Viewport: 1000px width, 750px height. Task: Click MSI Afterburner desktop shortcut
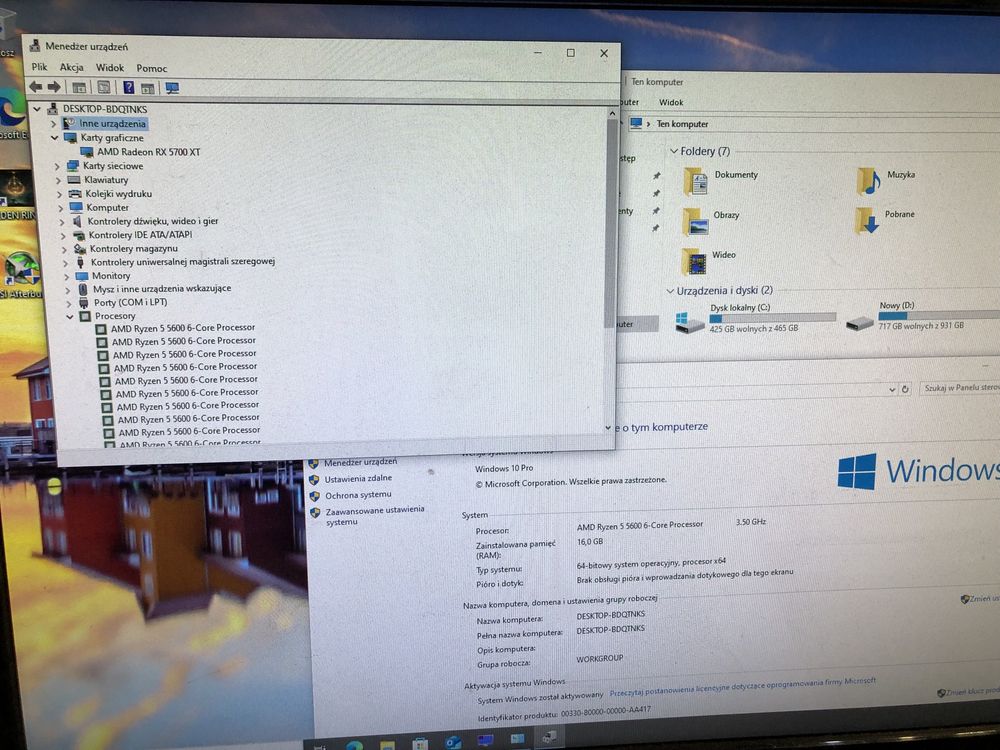point(21,276)
